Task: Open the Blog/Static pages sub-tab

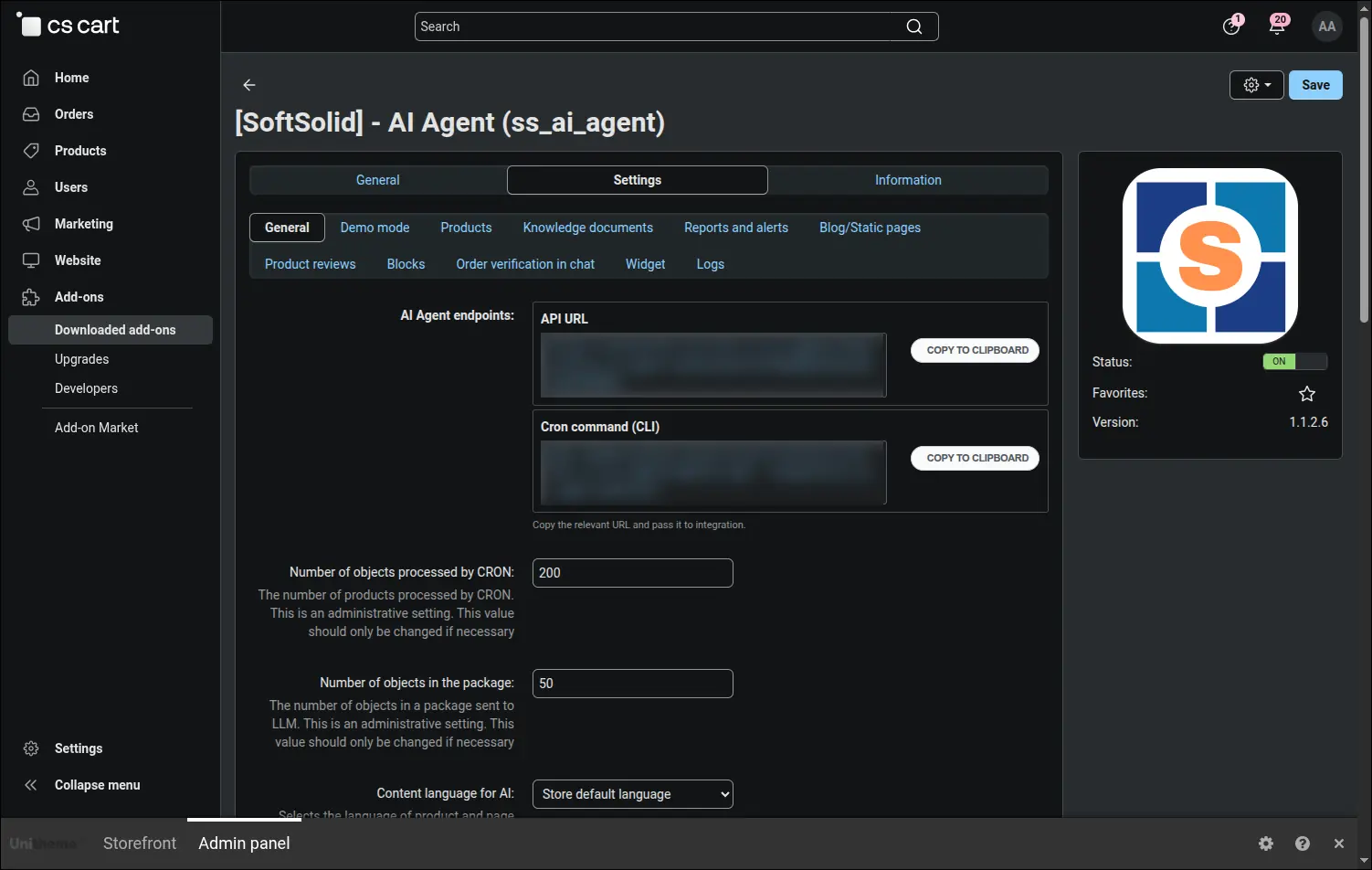Action: tap(870, 228)
